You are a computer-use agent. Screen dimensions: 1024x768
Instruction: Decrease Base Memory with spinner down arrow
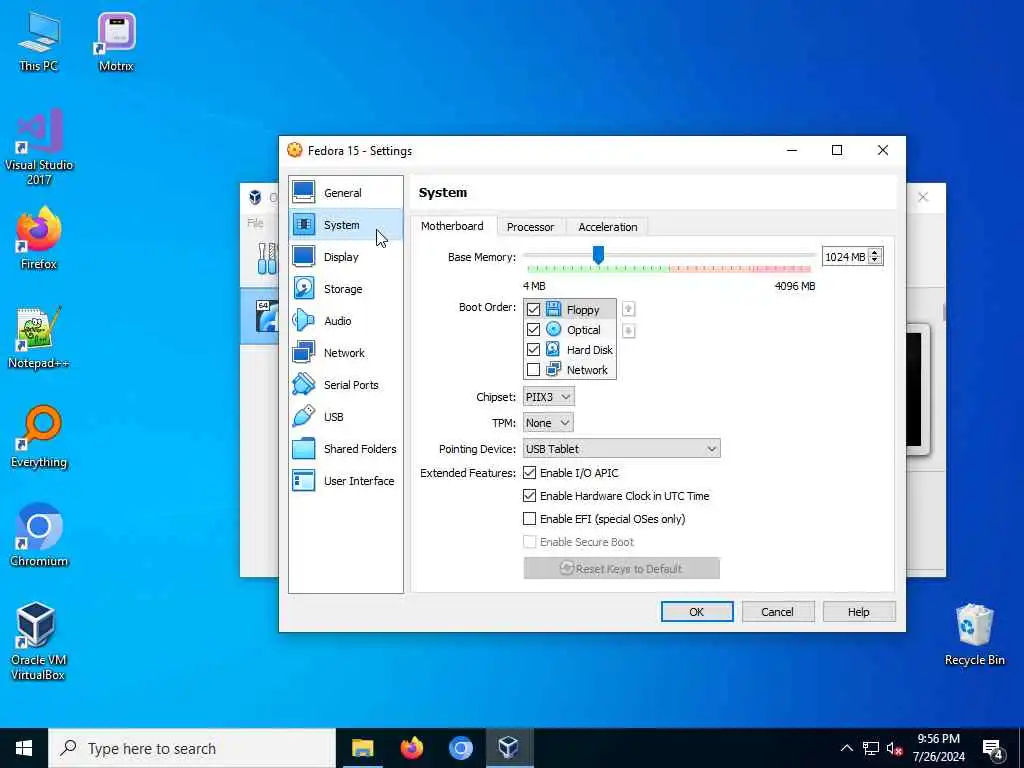(x=875, y=261)
